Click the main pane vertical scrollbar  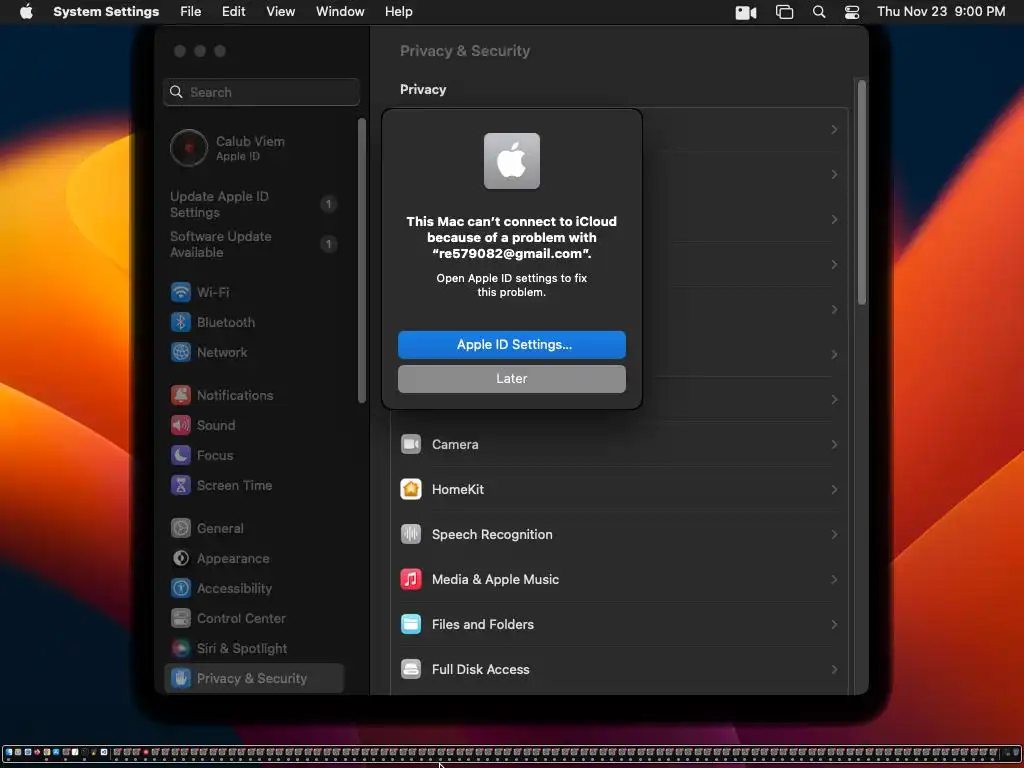pyautogui.click(x=861, y=193)
